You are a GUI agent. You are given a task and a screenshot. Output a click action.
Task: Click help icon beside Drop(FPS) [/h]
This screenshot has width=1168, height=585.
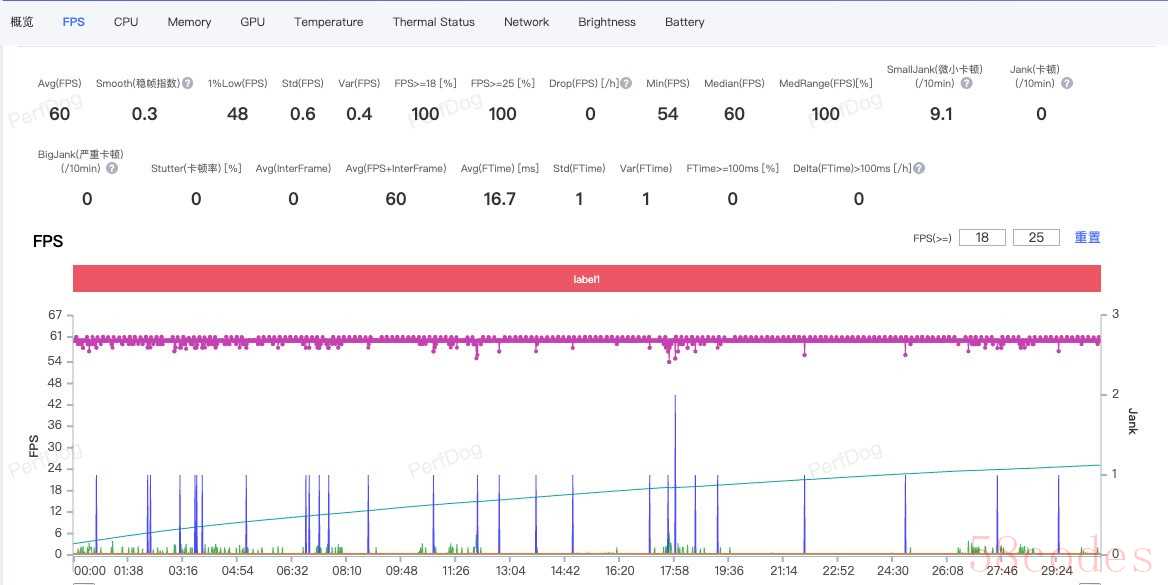(x=626, y=84)
